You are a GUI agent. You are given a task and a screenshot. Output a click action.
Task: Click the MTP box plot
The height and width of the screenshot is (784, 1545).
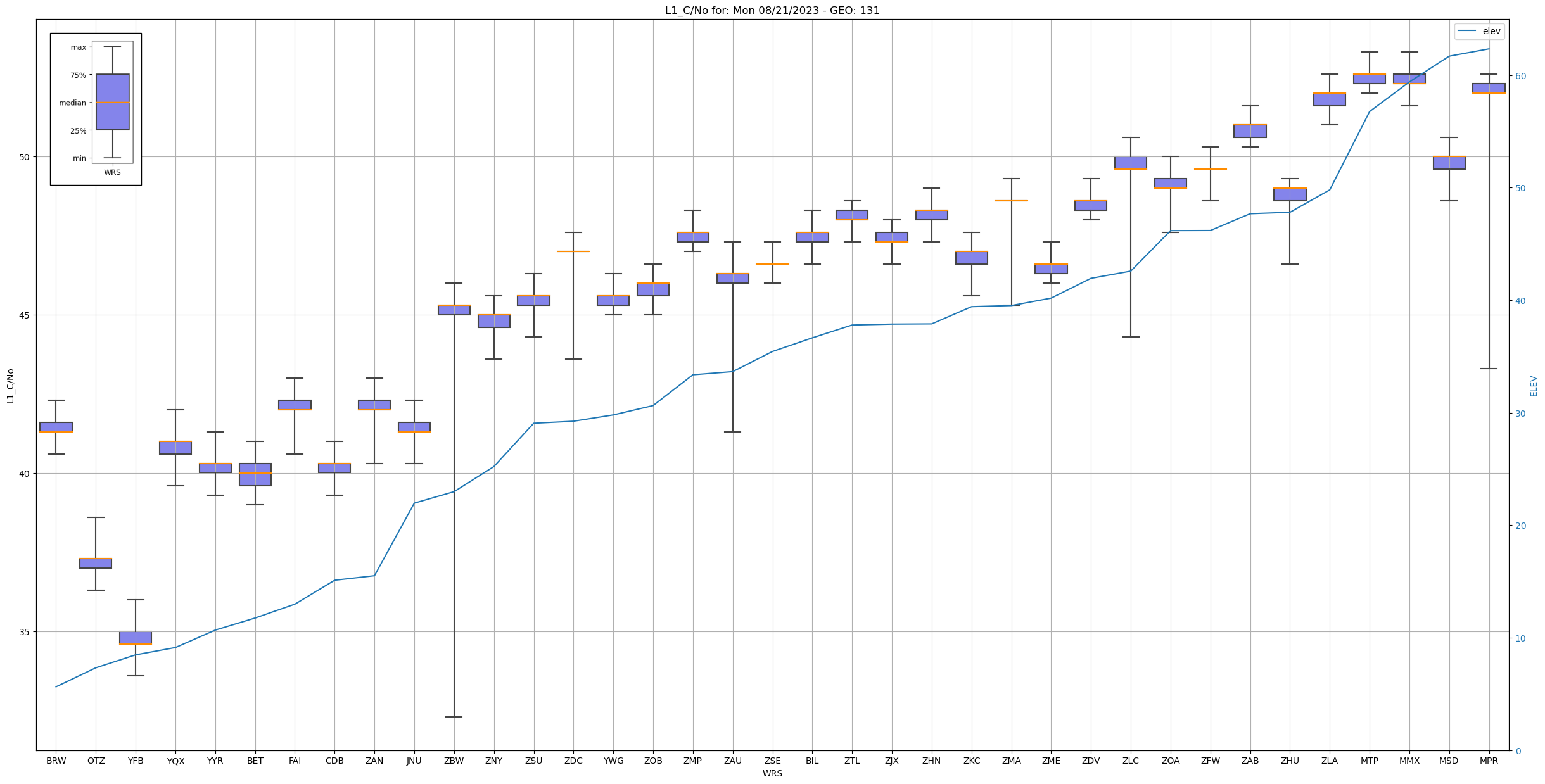pos(1370,79)
